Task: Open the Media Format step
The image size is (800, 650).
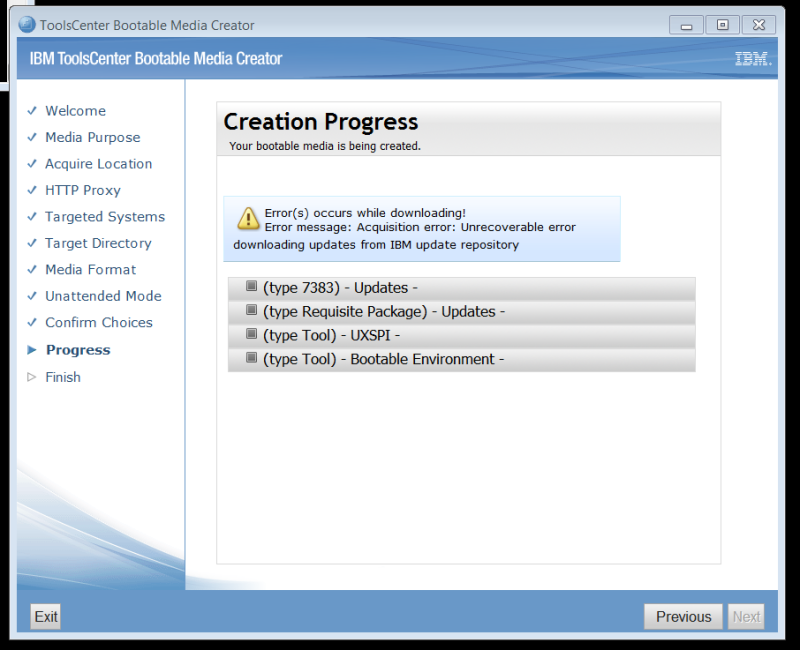Action: coord(90,269)
